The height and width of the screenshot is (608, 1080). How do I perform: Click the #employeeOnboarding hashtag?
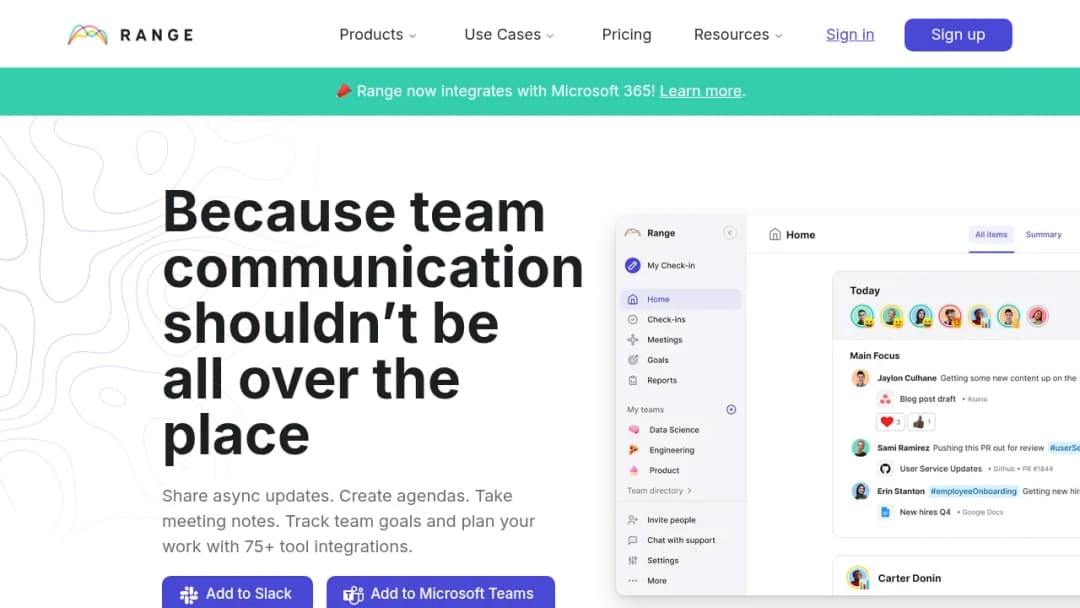click(973, 491)
